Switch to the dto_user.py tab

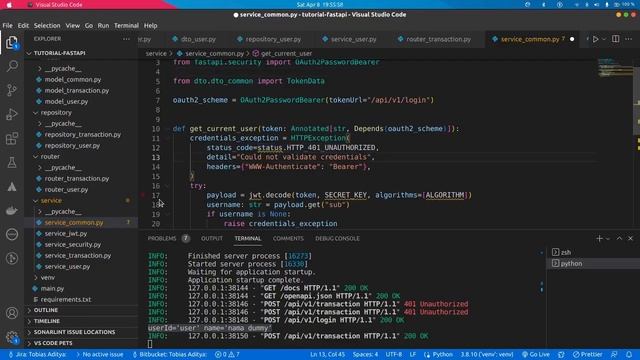(x=198, y=39)
